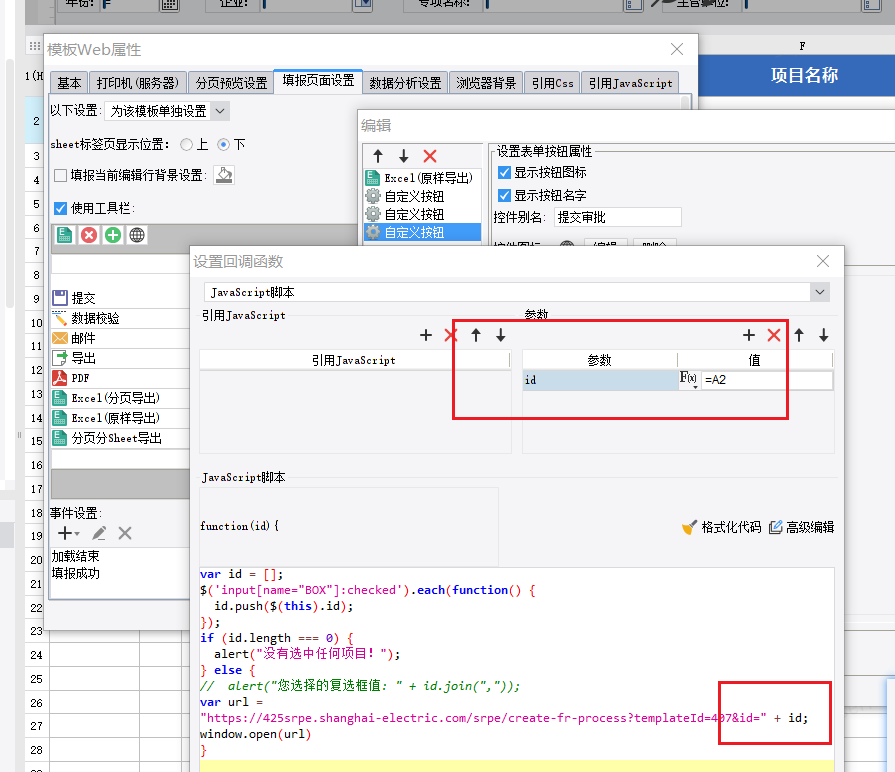Screen dimensions: 895x772
Task: Select the 填报页面设置 tab
Action: click(319, 81)
